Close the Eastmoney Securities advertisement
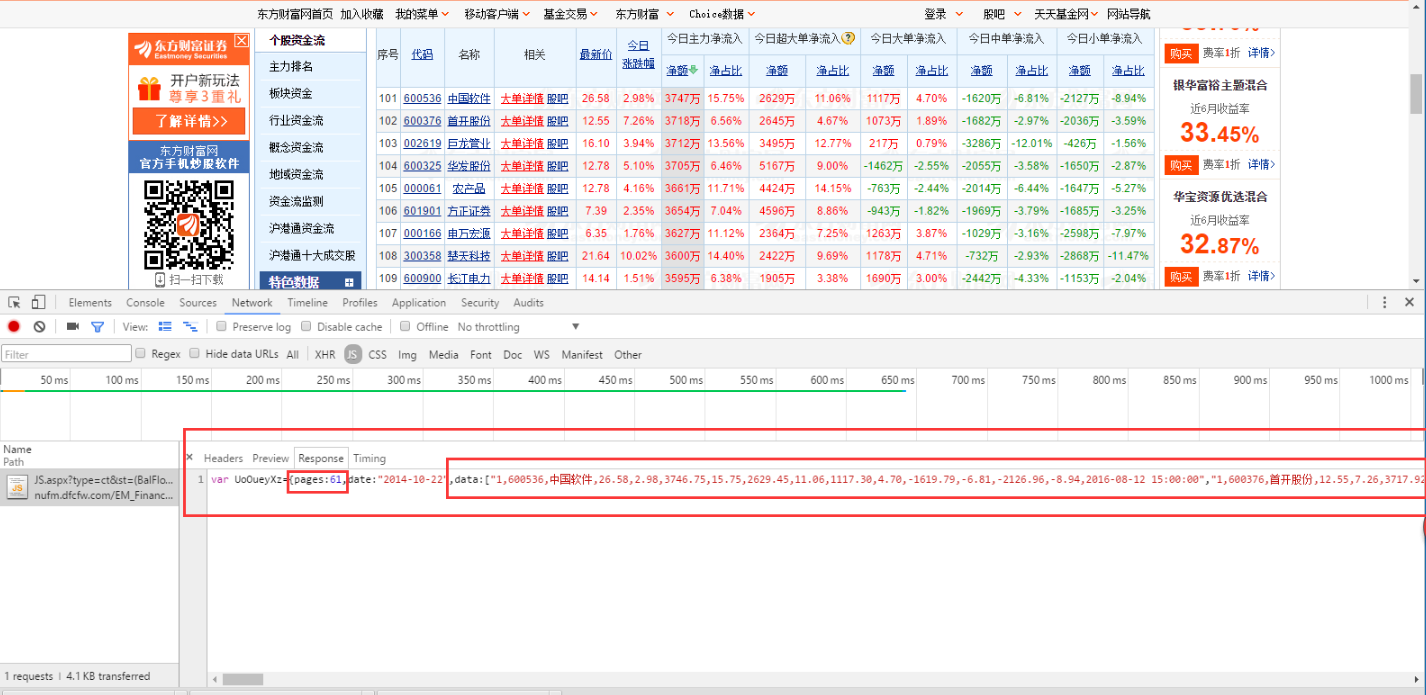 (x=241, y=41)
